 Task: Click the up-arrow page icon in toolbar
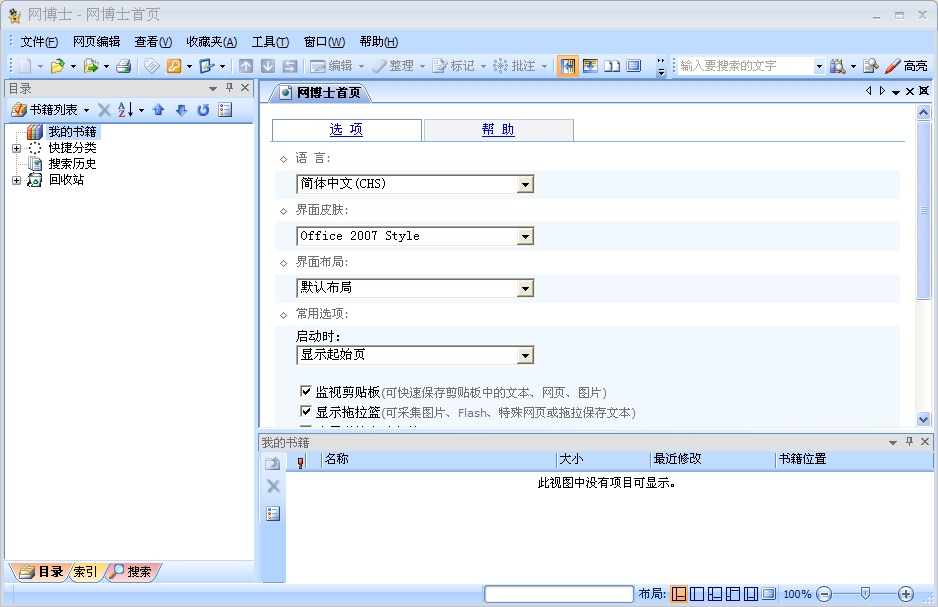(x=246, y=66)
